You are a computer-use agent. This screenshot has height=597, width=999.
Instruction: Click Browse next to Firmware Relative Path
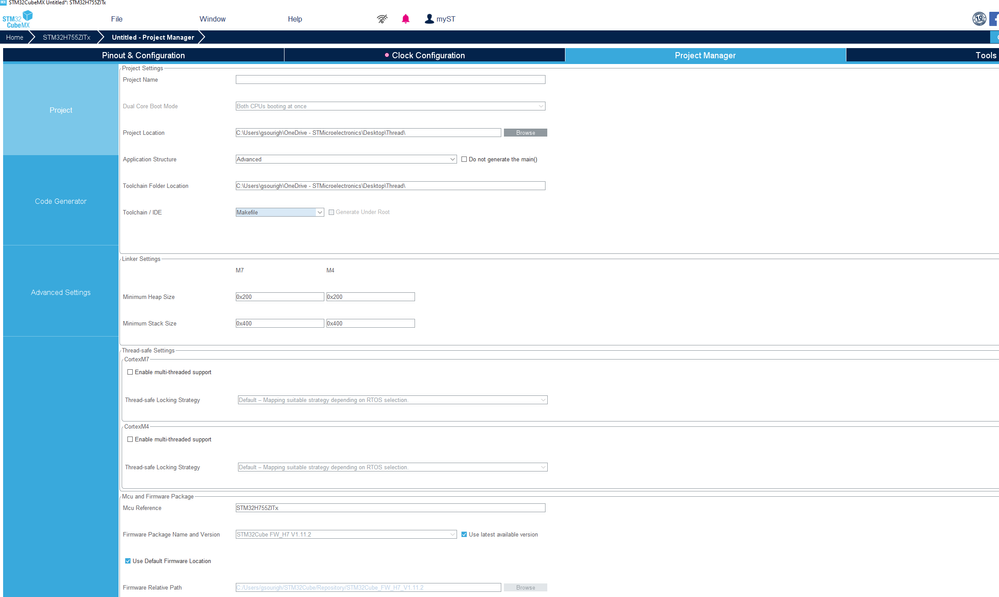click(526, 587)
